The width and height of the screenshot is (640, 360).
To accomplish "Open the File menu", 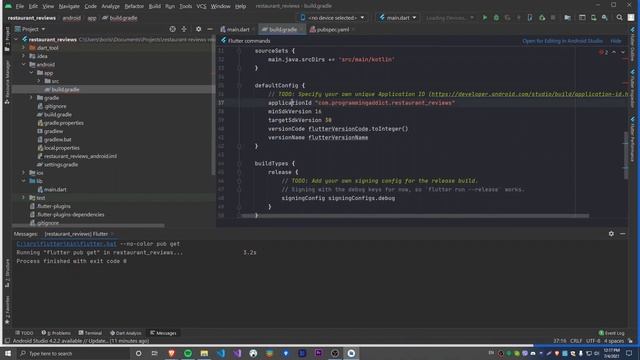I will click(x=20, y=6).
